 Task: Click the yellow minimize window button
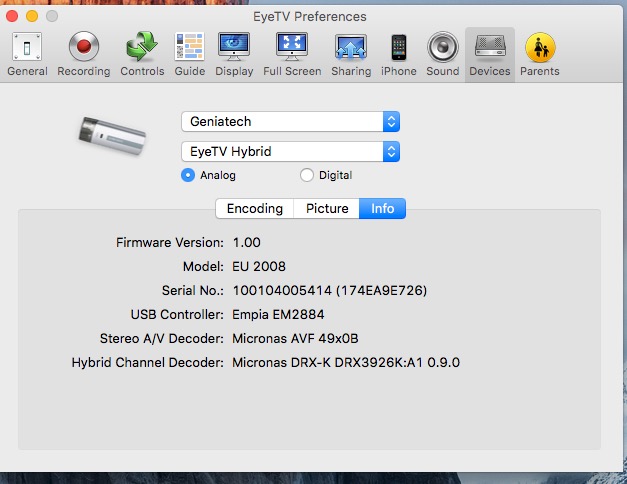click(32, 16)
